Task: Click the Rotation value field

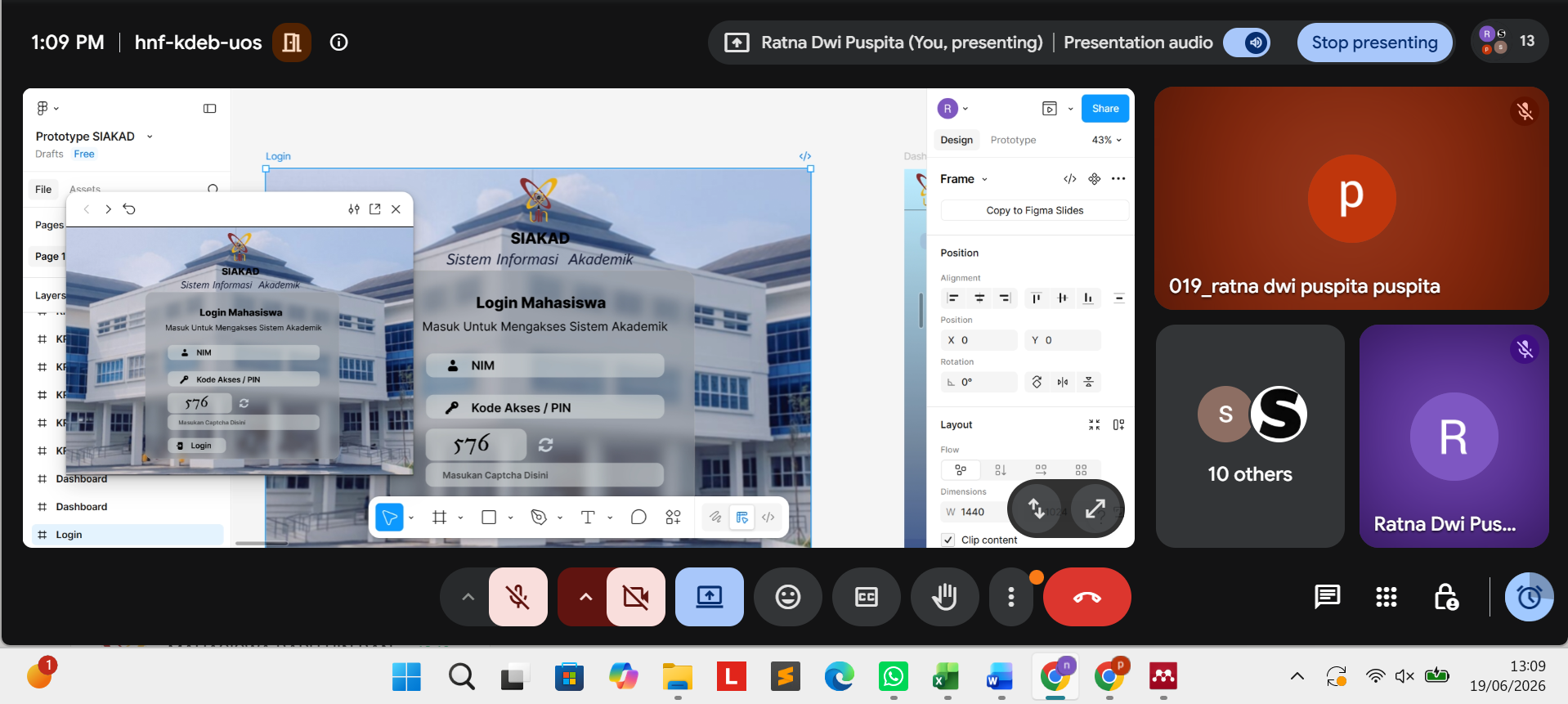Action: [x=979, y=382]
